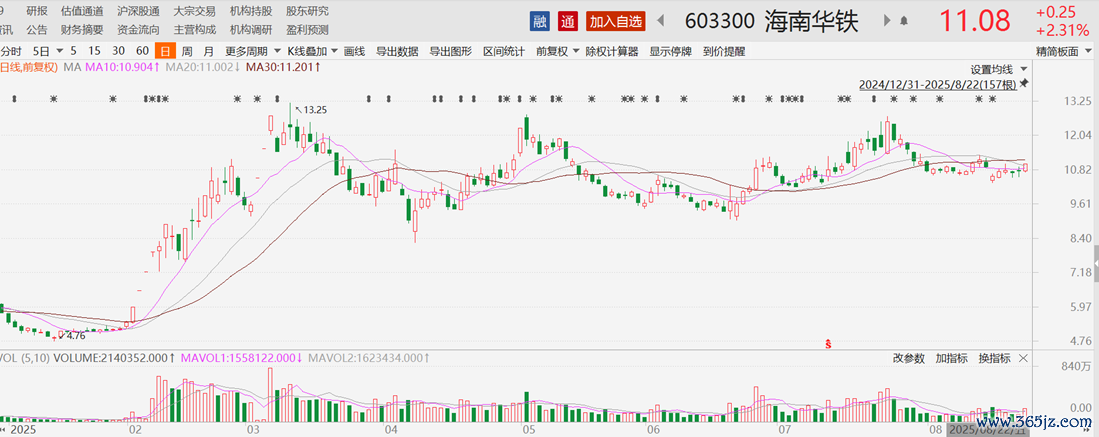Open the 财务摘要 menu item

pos(81,29)
